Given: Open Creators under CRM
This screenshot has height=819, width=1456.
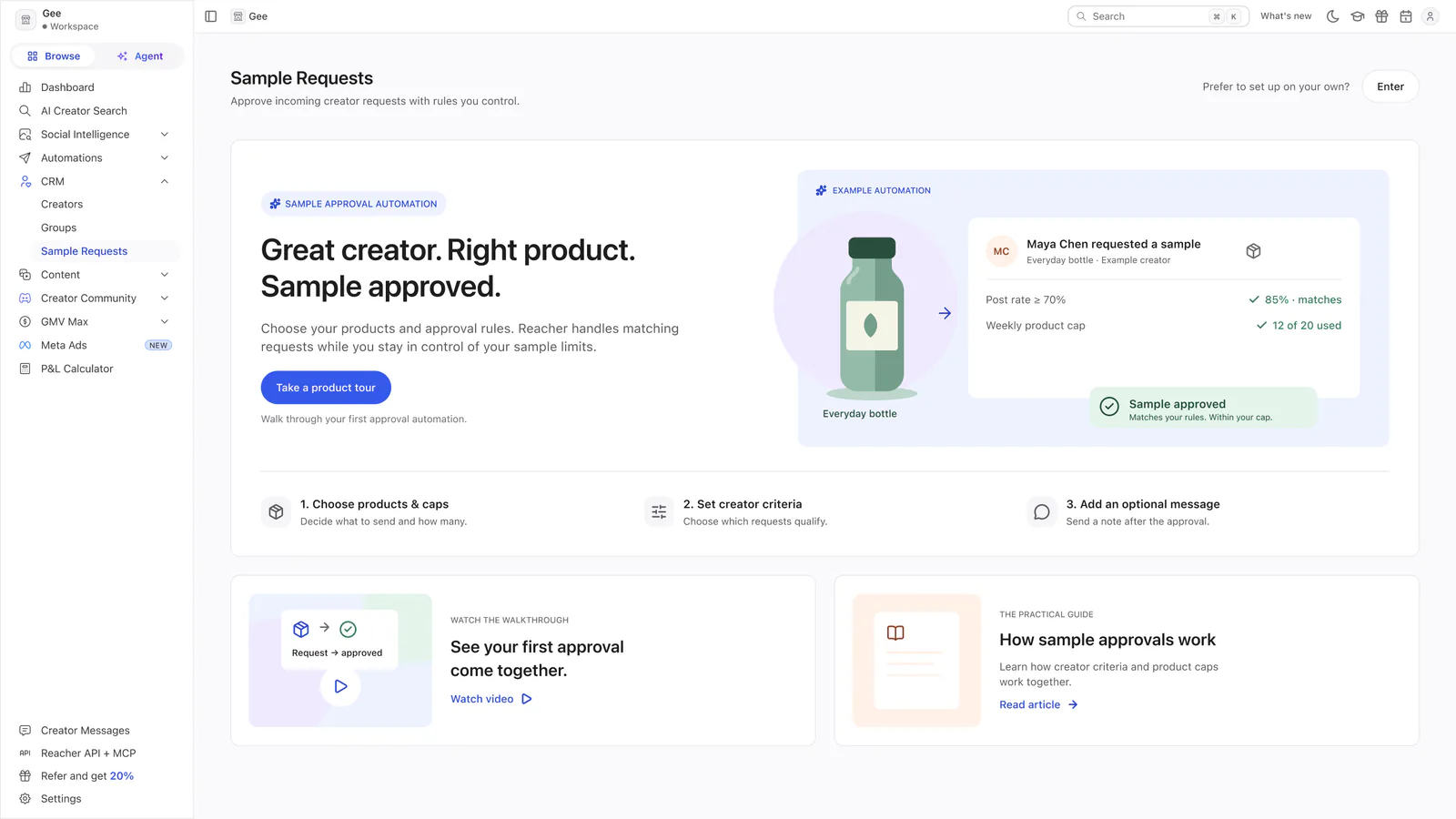Looking at the screenshot, I should [62, 205].
